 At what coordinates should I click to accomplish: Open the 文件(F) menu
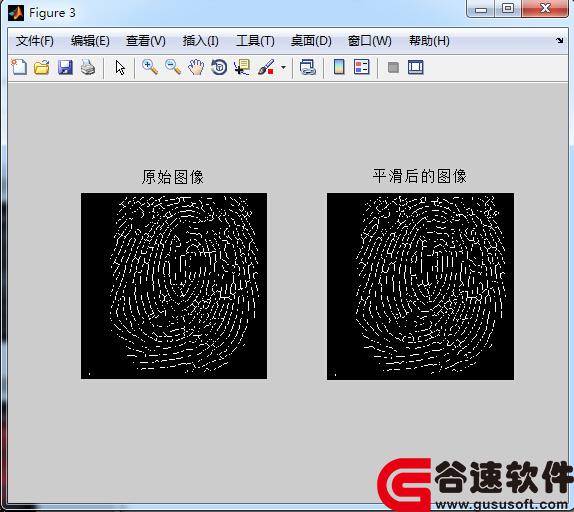pos(34,41)
